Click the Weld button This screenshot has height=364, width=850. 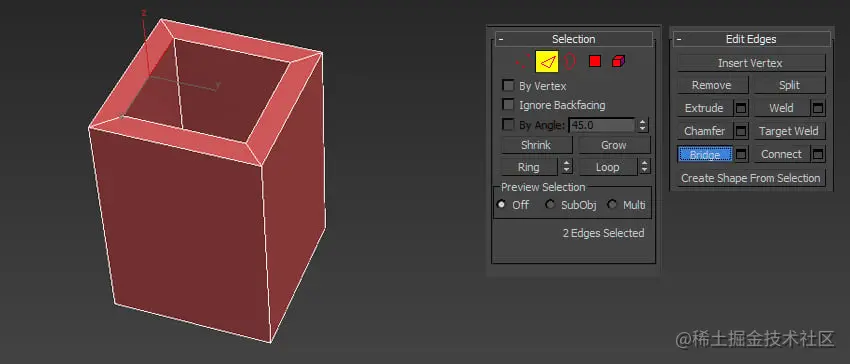(x=782, y=108)
